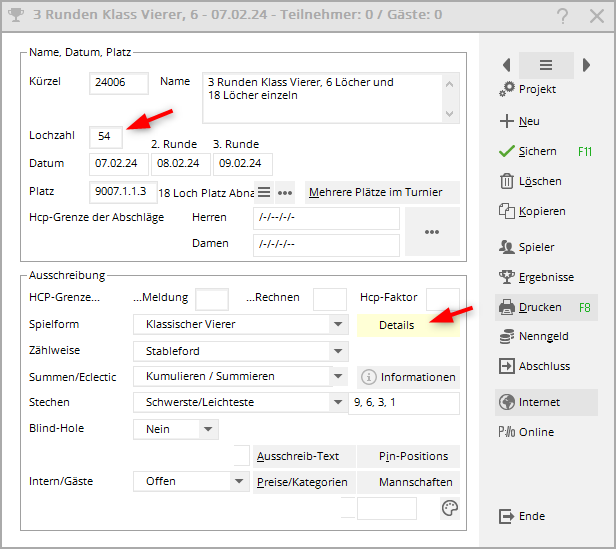Open the Intern/Gäste dropdown
The height and width of the screenshot is (549, 616).
(x=239, y=481)
